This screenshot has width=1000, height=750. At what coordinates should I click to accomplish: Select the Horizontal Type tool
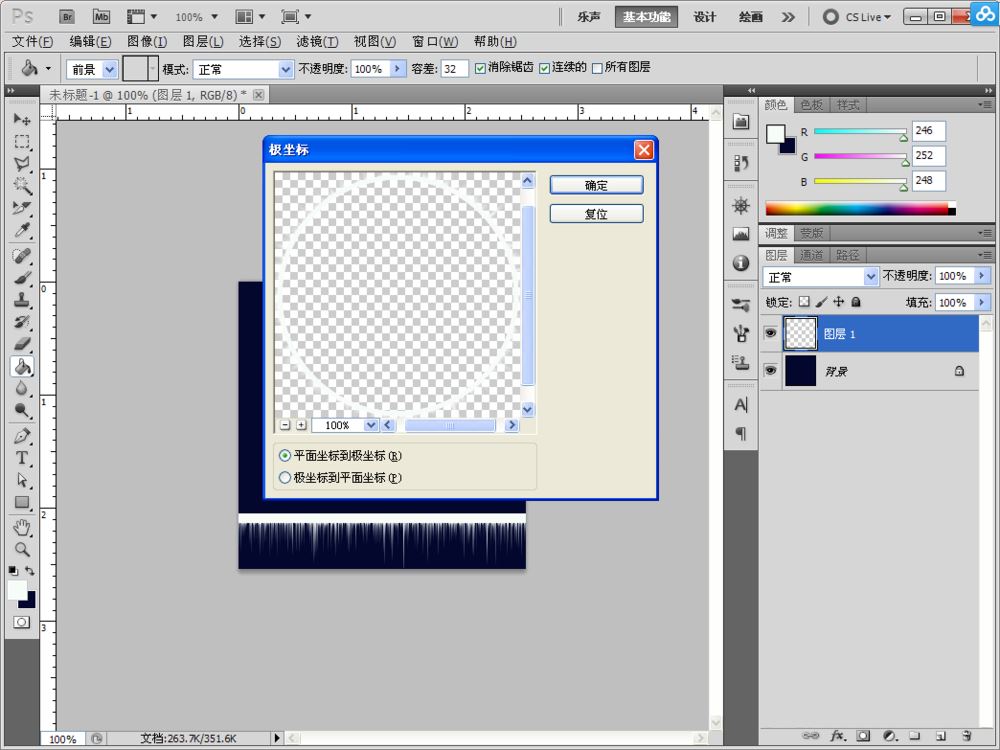pos(22,458)
